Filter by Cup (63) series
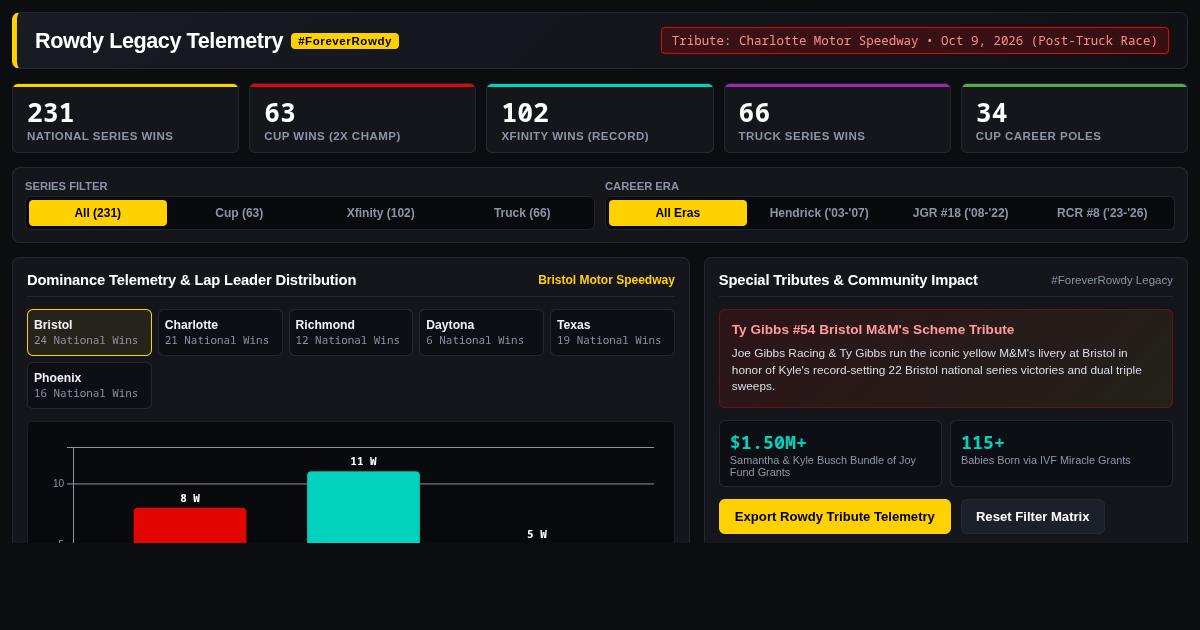1200x630 pixels. [239, 213]
